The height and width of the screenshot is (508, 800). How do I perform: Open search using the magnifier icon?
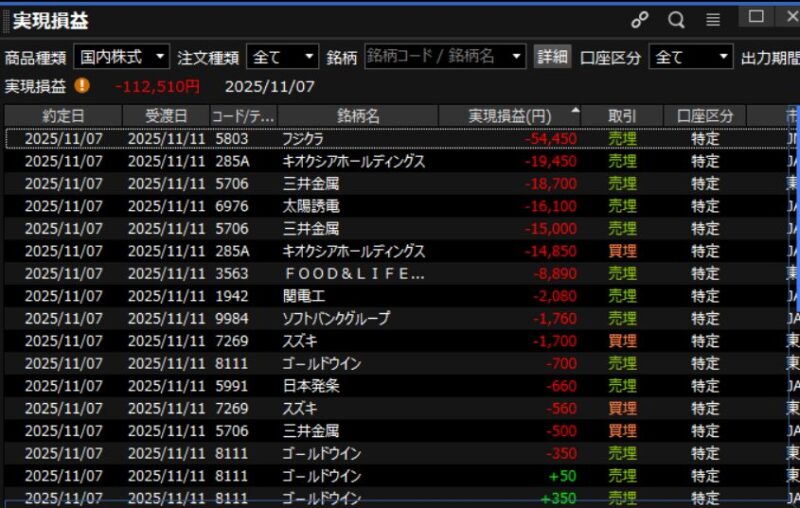click(x=676, y=20)
